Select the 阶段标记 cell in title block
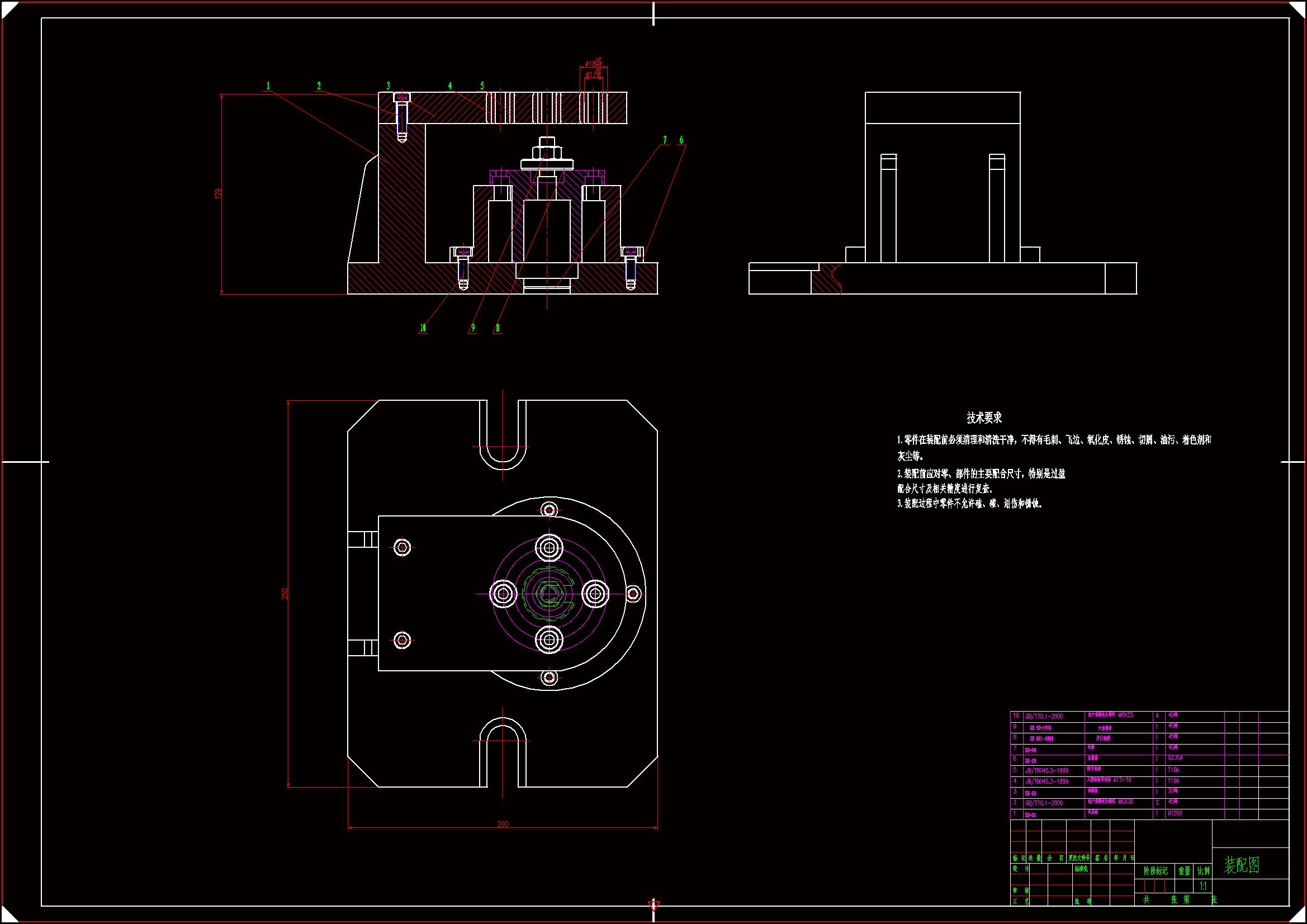The height and width of the screenshot is (924, 1307). [1156, 871]
